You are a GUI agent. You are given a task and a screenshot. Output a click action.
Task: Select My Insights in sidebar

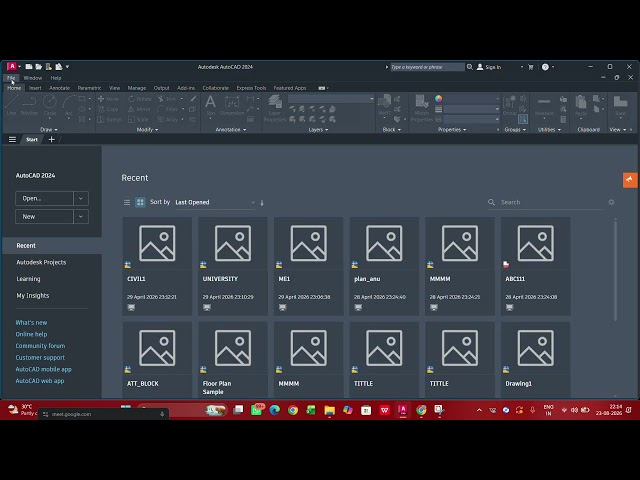[33, 296]
